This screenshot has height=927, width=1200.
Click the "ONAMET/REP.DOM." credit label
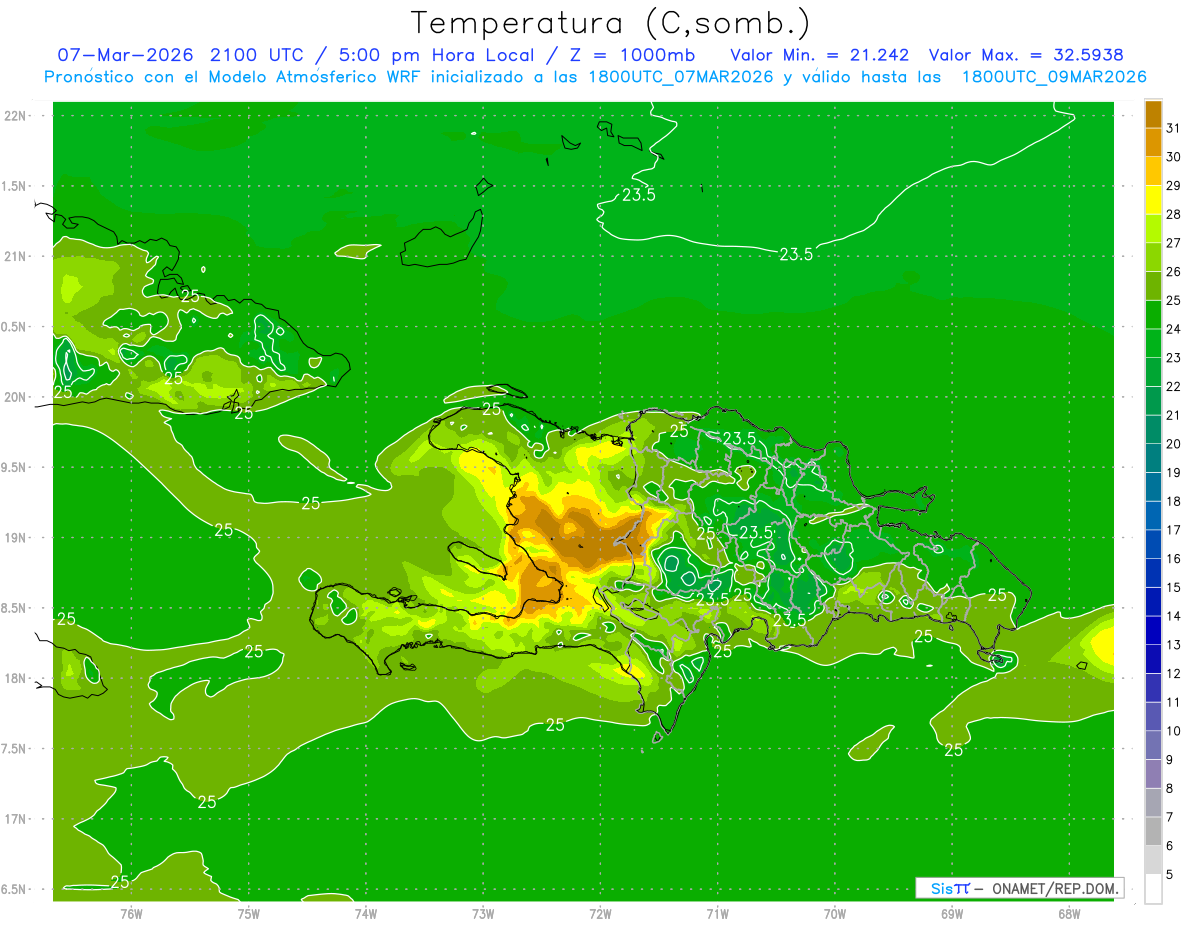(1054, 888)
